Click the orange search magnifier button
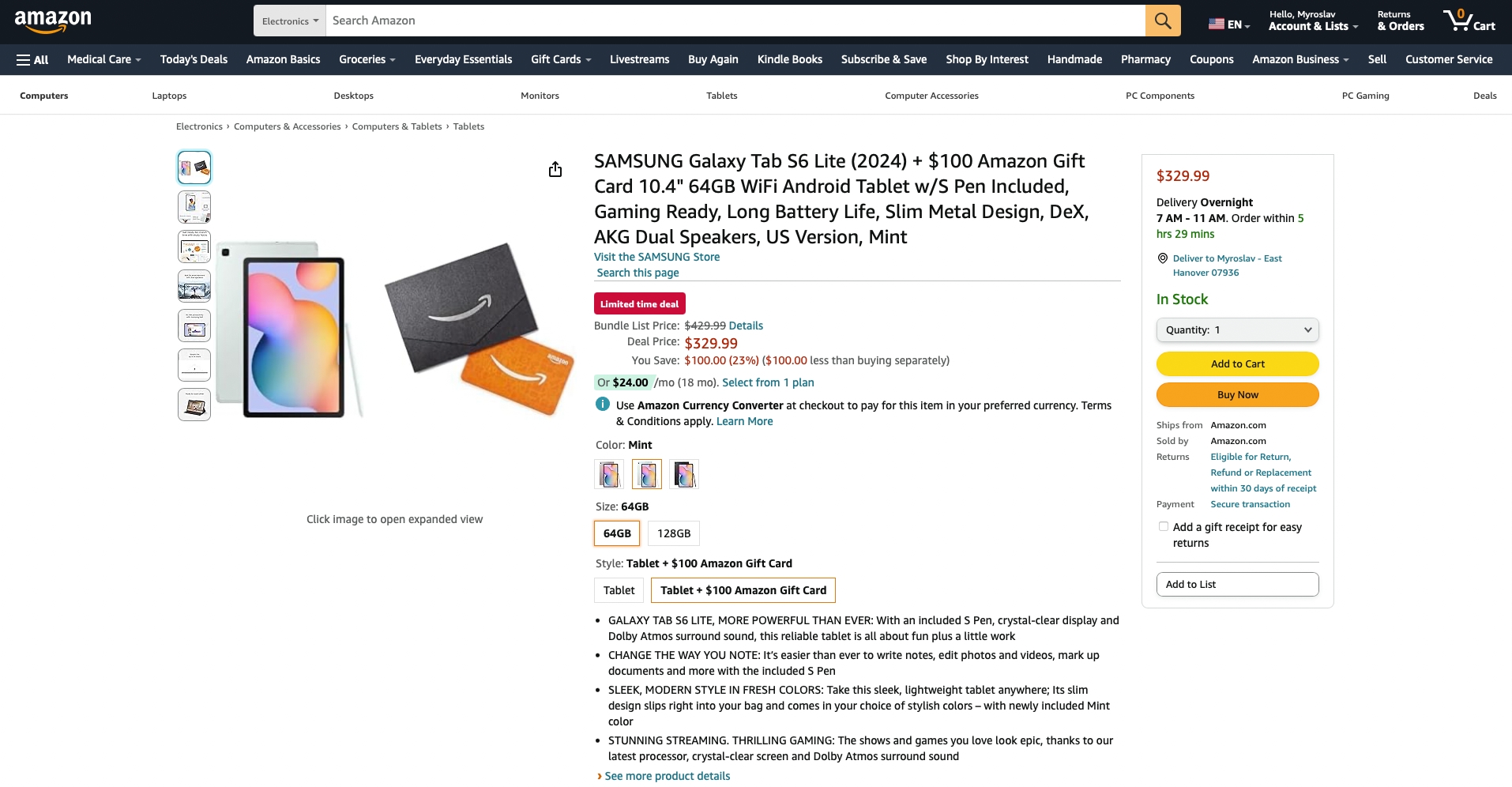This screenshot has width=1512, height=787. click(x=1163, y=21)
